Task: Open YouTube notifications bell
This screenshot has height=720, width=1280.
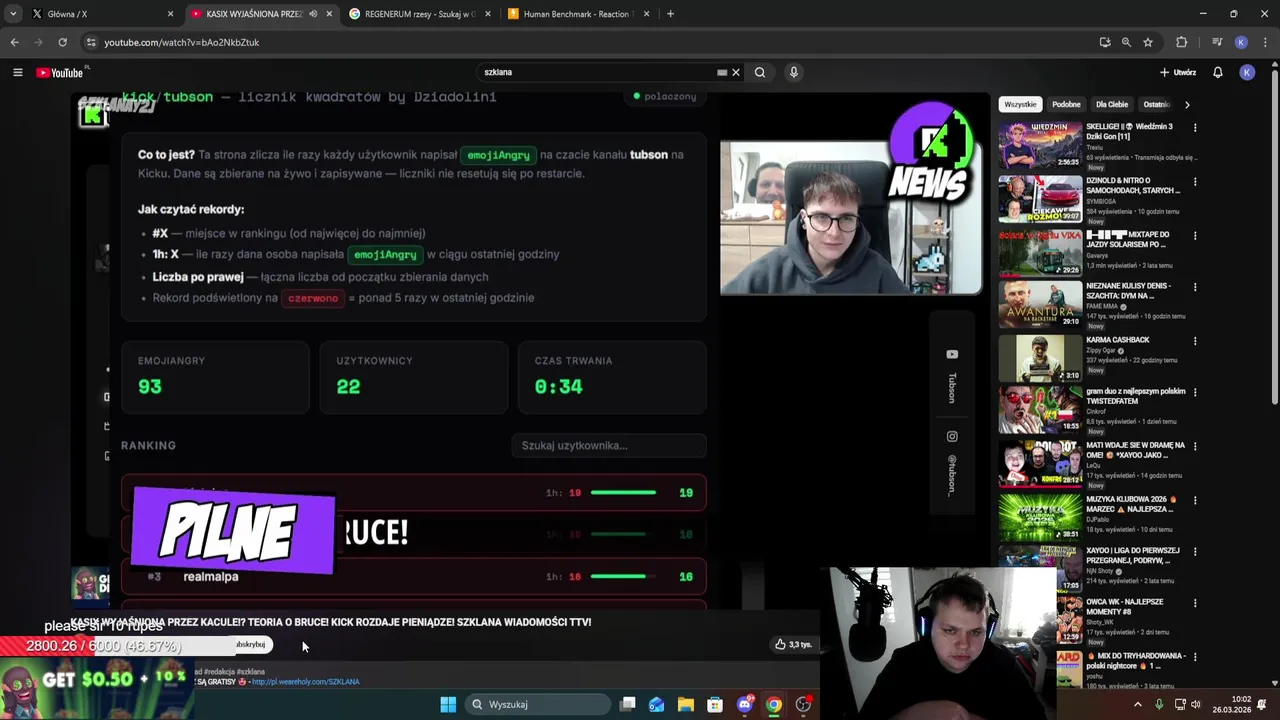Action: pos(1218,72)
